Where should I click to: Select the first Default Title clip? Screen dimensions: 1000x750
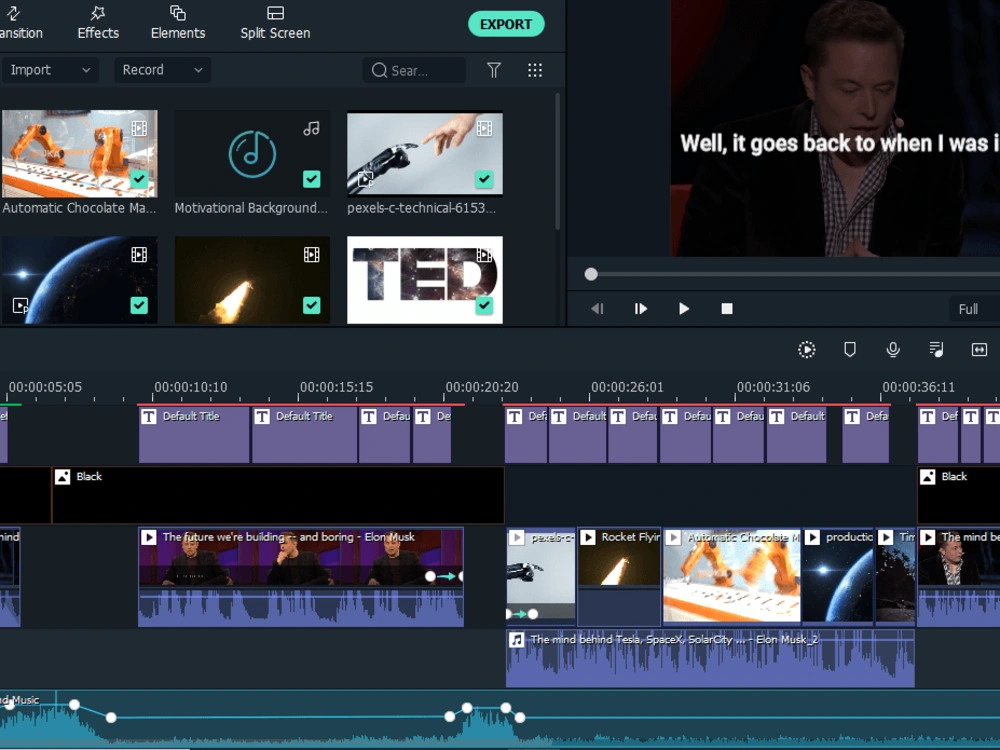coord(194,434)
